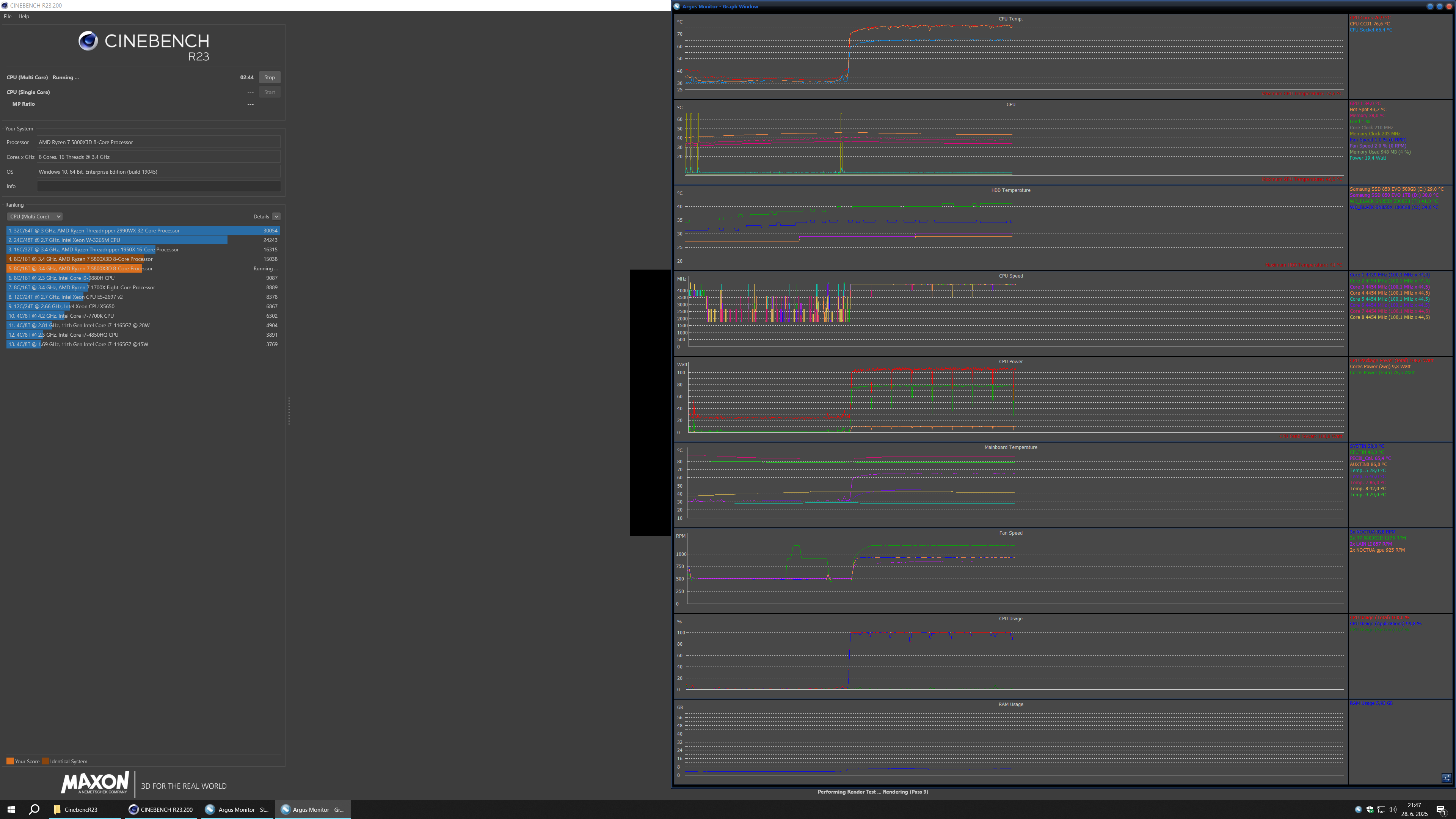Open Windows Security shield tray icon
The image size is (1456, 819).
point(1370,810)
